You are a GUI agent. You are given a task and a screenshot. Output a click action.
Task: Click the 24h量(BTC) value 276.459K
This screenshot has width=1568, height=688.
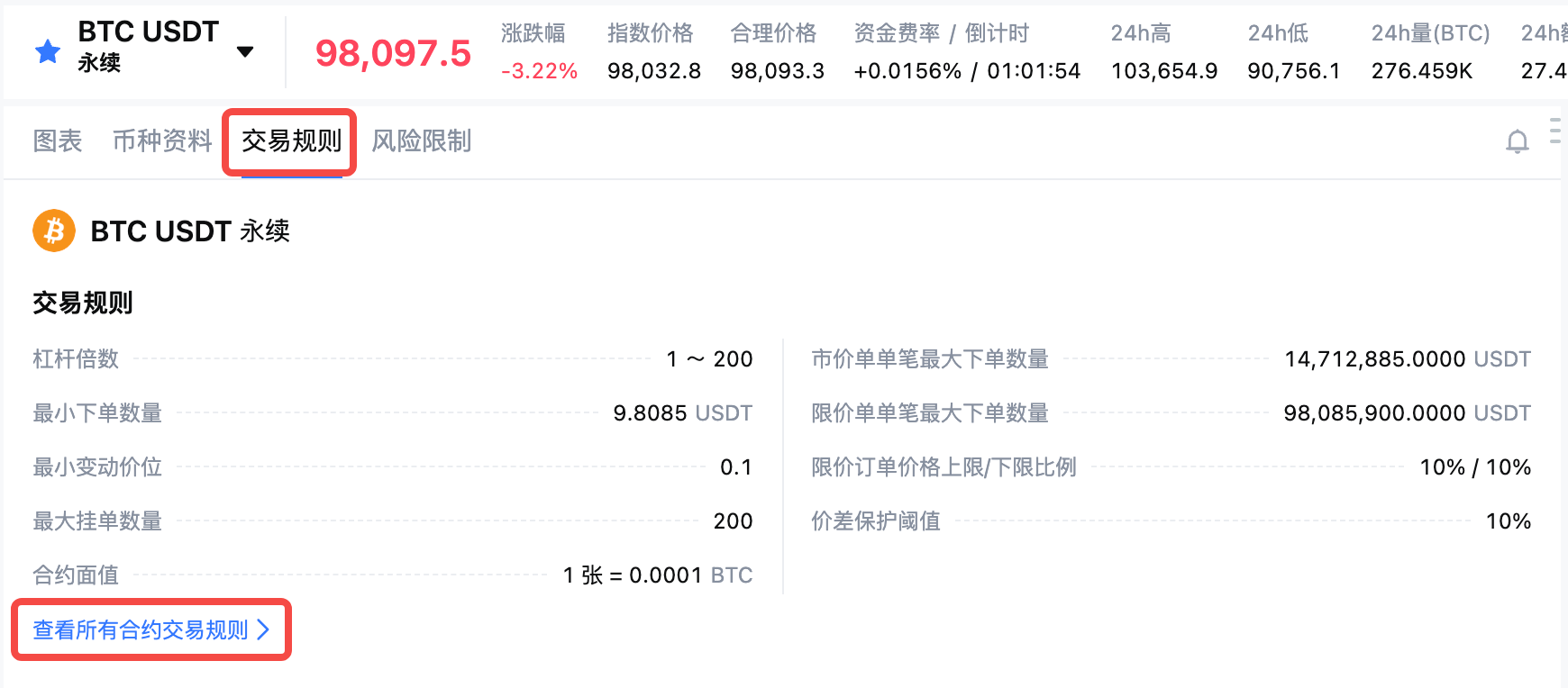(x=1421, y=71)
